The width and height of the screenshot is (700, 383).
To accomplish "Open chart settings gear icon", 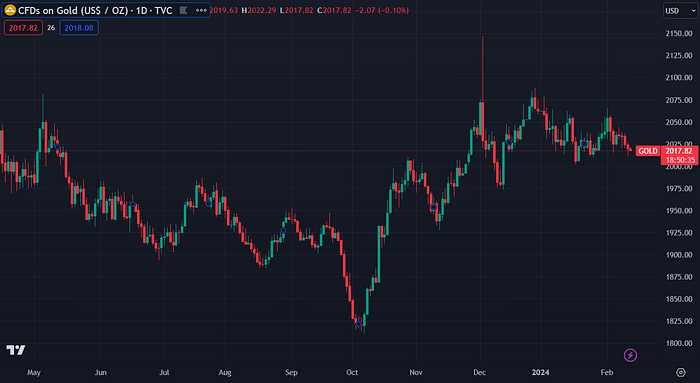I will [x=680, y=372].
